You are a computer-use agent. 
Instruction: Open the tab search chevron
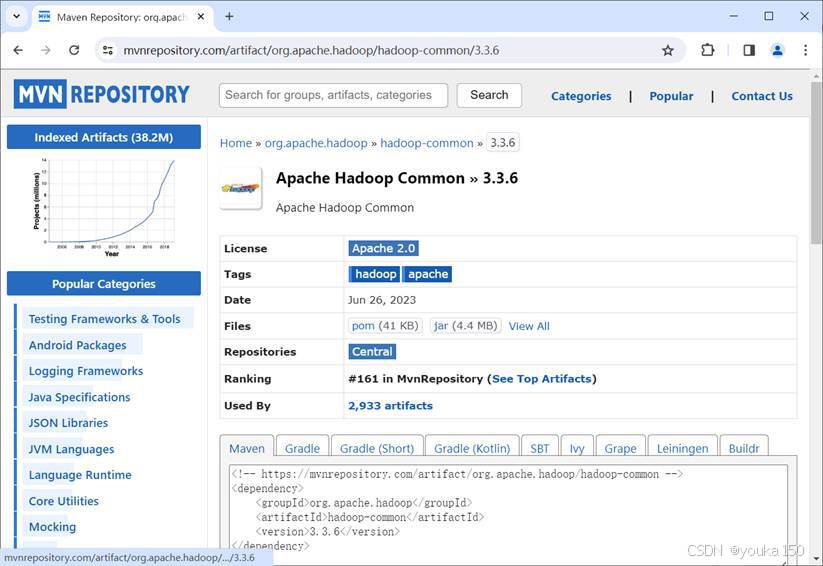17,16
